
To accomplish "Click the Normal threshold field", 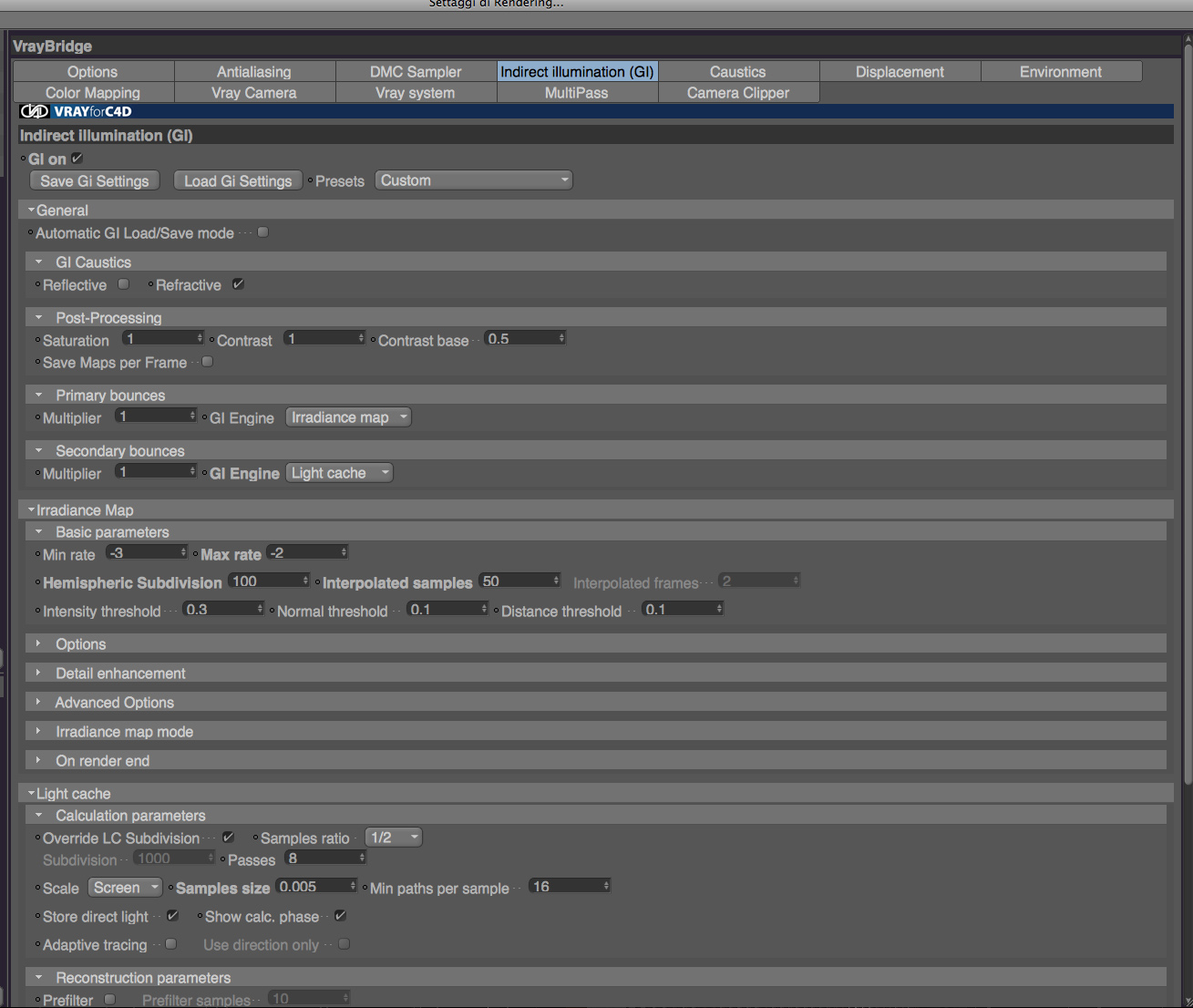I will pyautogui.click(x=448, y=610).
